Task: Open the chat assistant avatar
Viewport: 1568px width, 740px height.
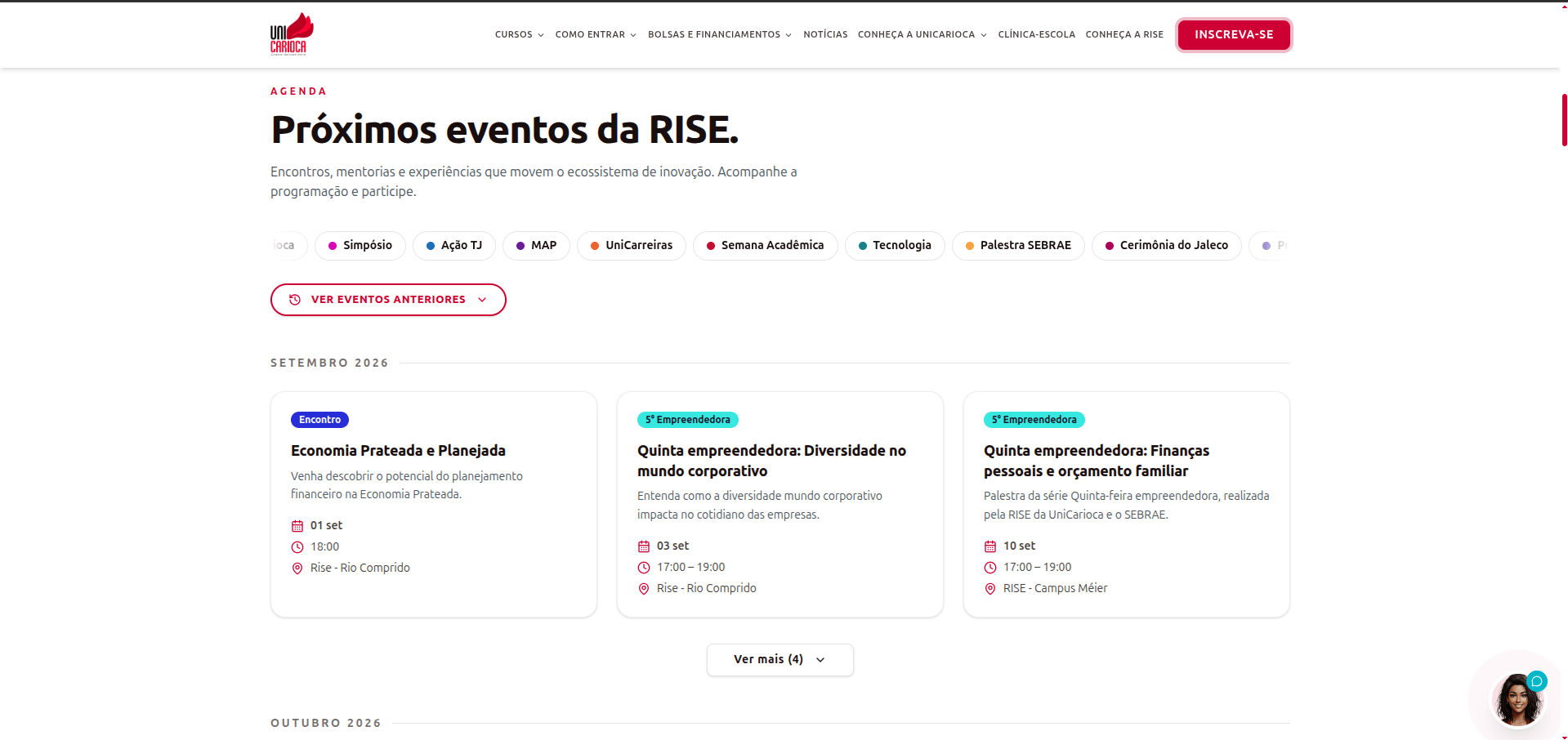Action: point(1517,699)
